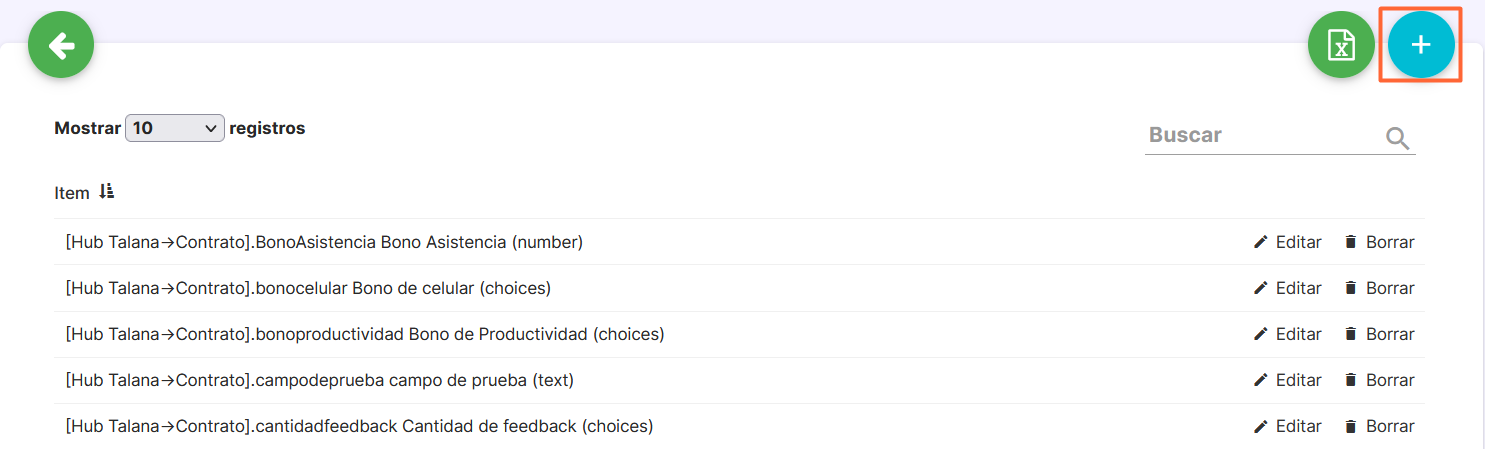Click the green back arrow button
Screen dimensions: 1485x449
[x=61, y=45]
